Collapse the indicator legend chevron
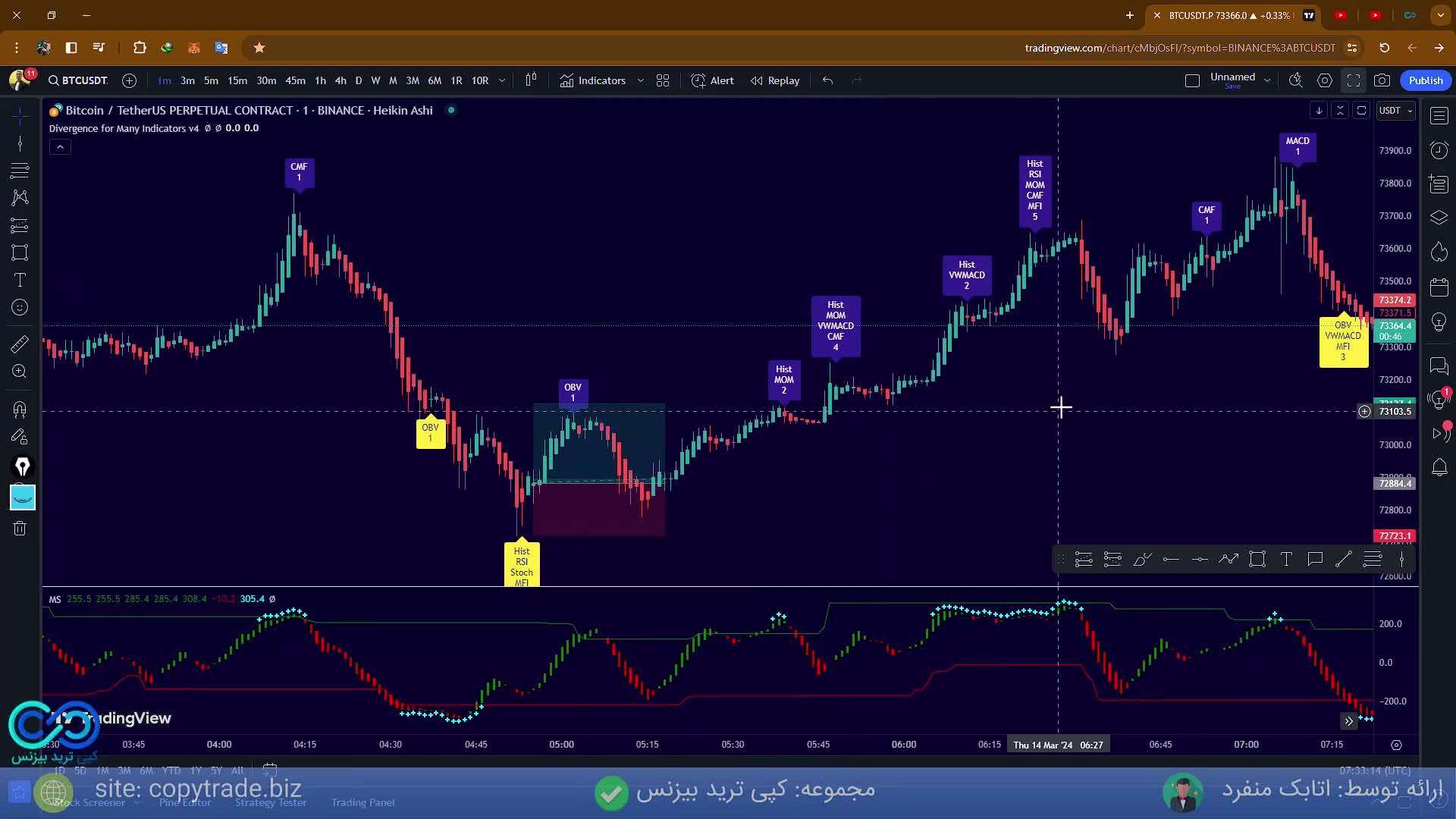This screenshot has width=1456, height=819. pos(60,147)
